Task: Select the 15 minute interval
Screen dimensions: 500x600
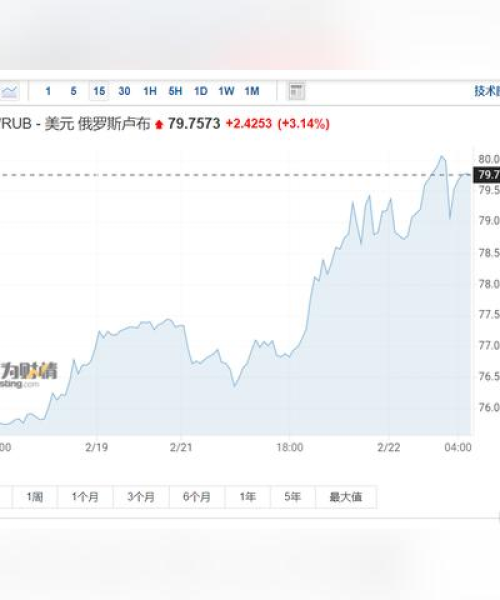Action: pyautogui.click(x=99, y=91)
